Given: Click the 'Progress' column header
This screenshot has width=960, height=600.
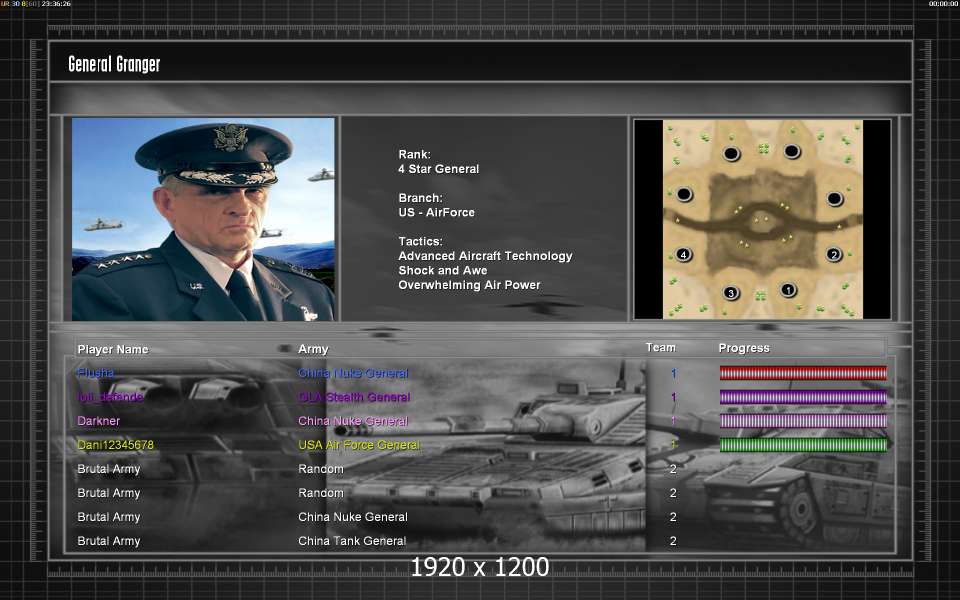Looking at the screenshot, I should [x=744, y=348].
